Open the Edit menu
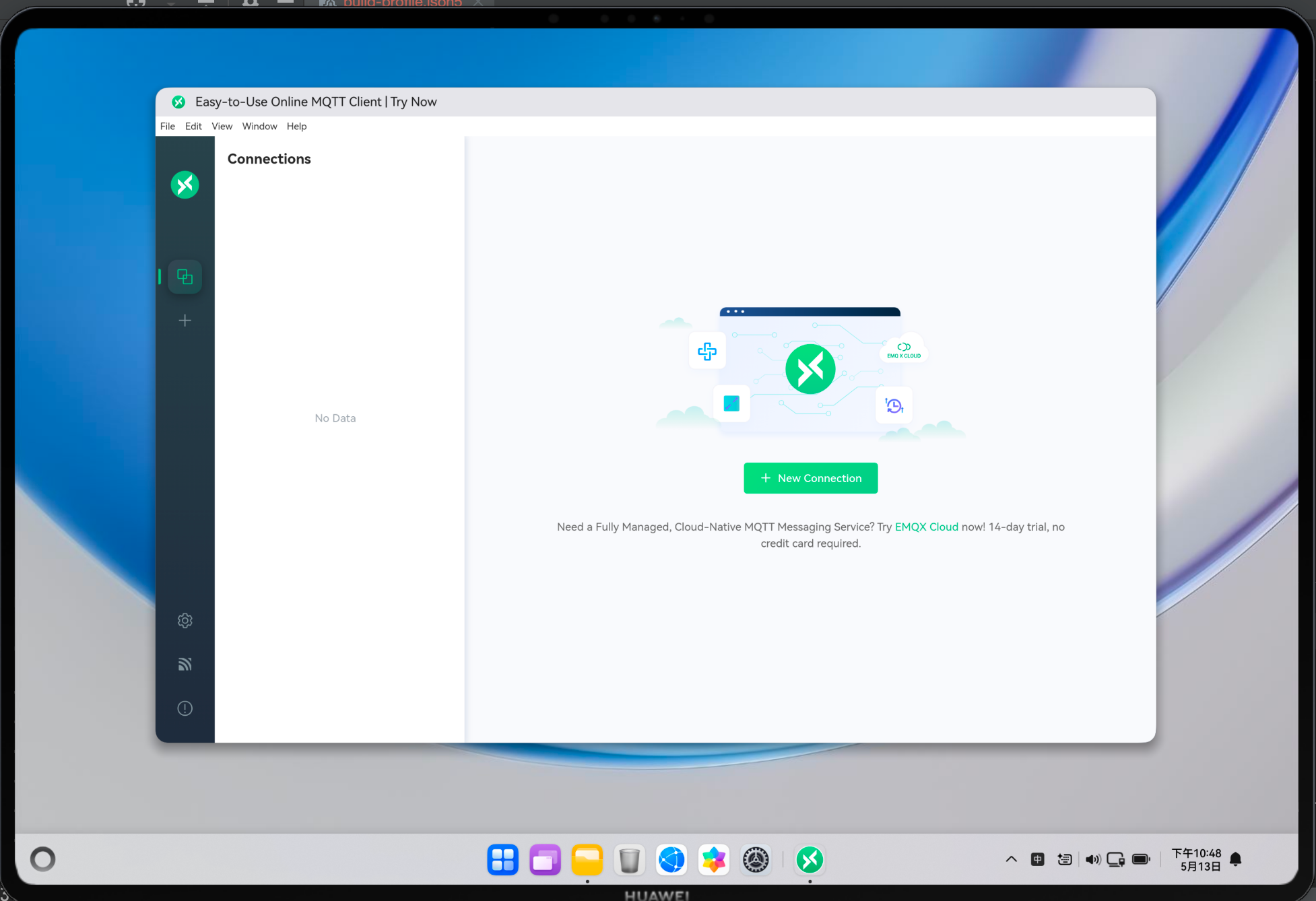 (193, 126)
